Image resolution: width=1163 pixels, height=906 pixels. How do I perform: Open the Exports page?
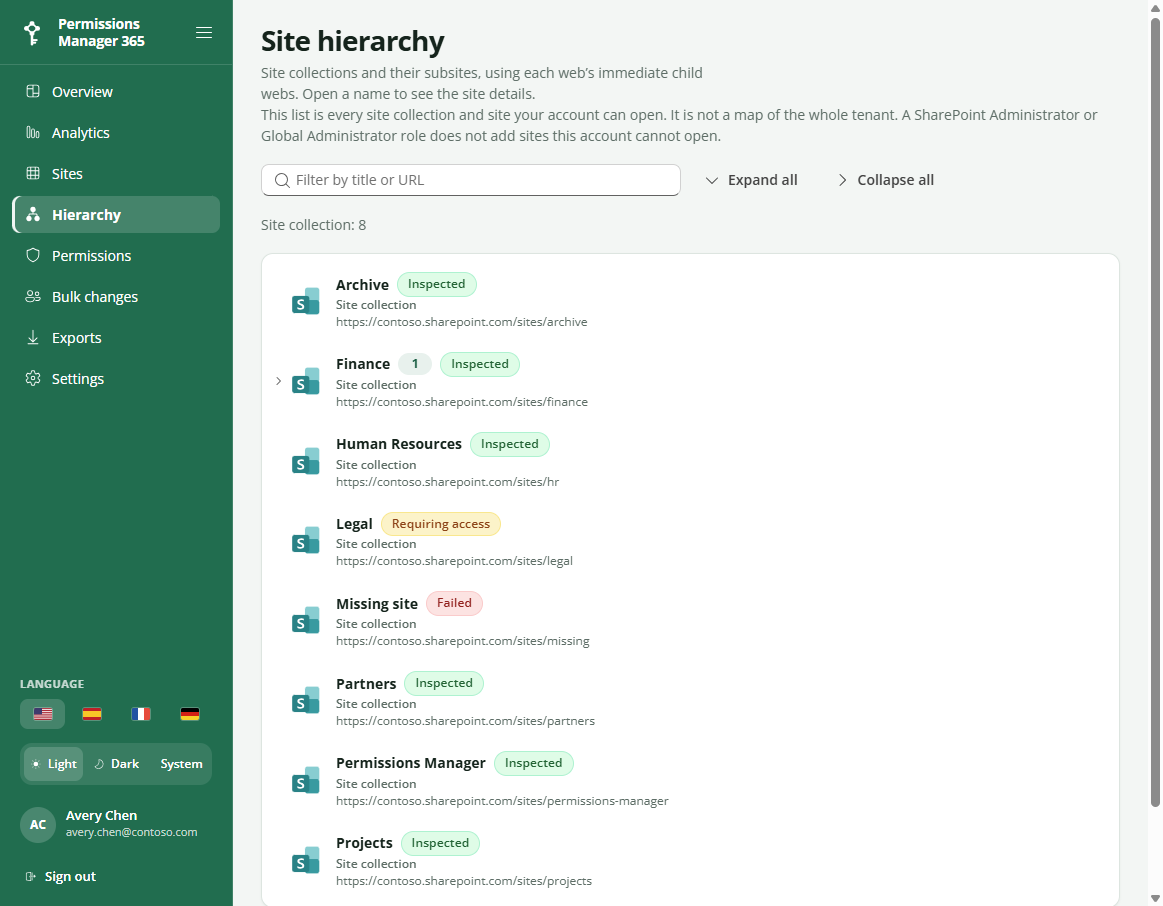116,337
